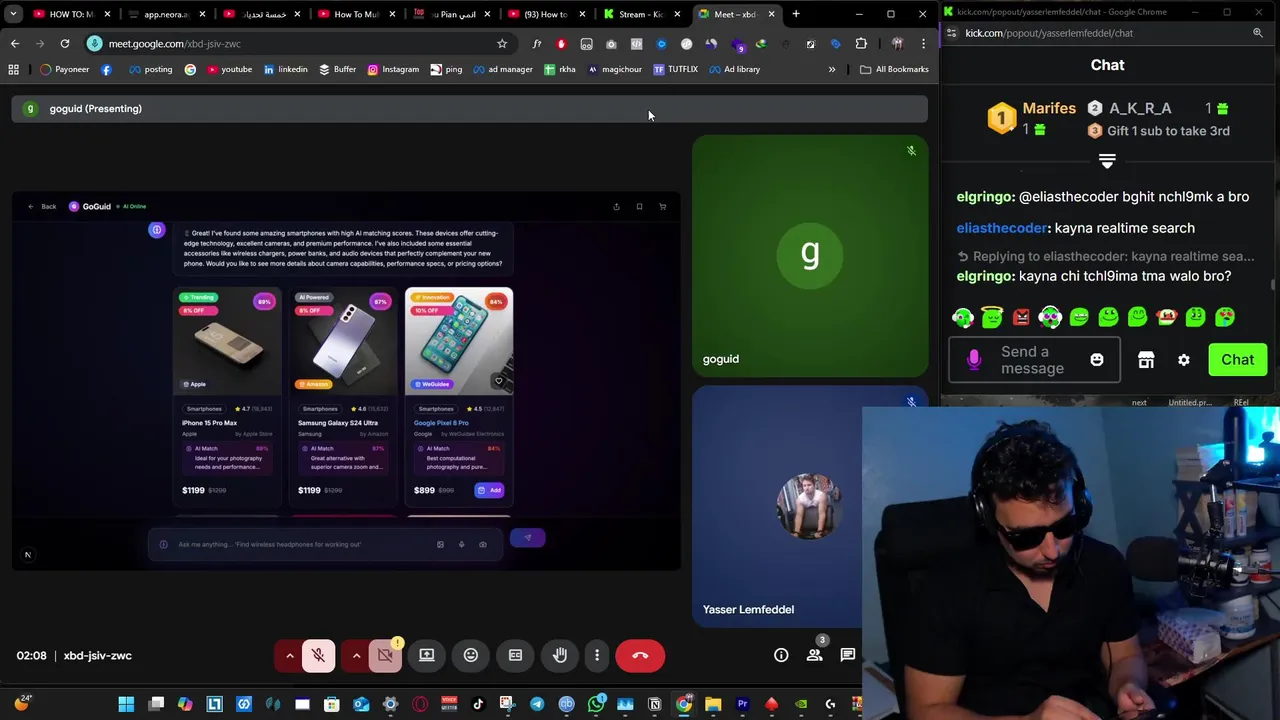Open the Instagram bookmark
1280x720 pixels.
coord(393,69)
